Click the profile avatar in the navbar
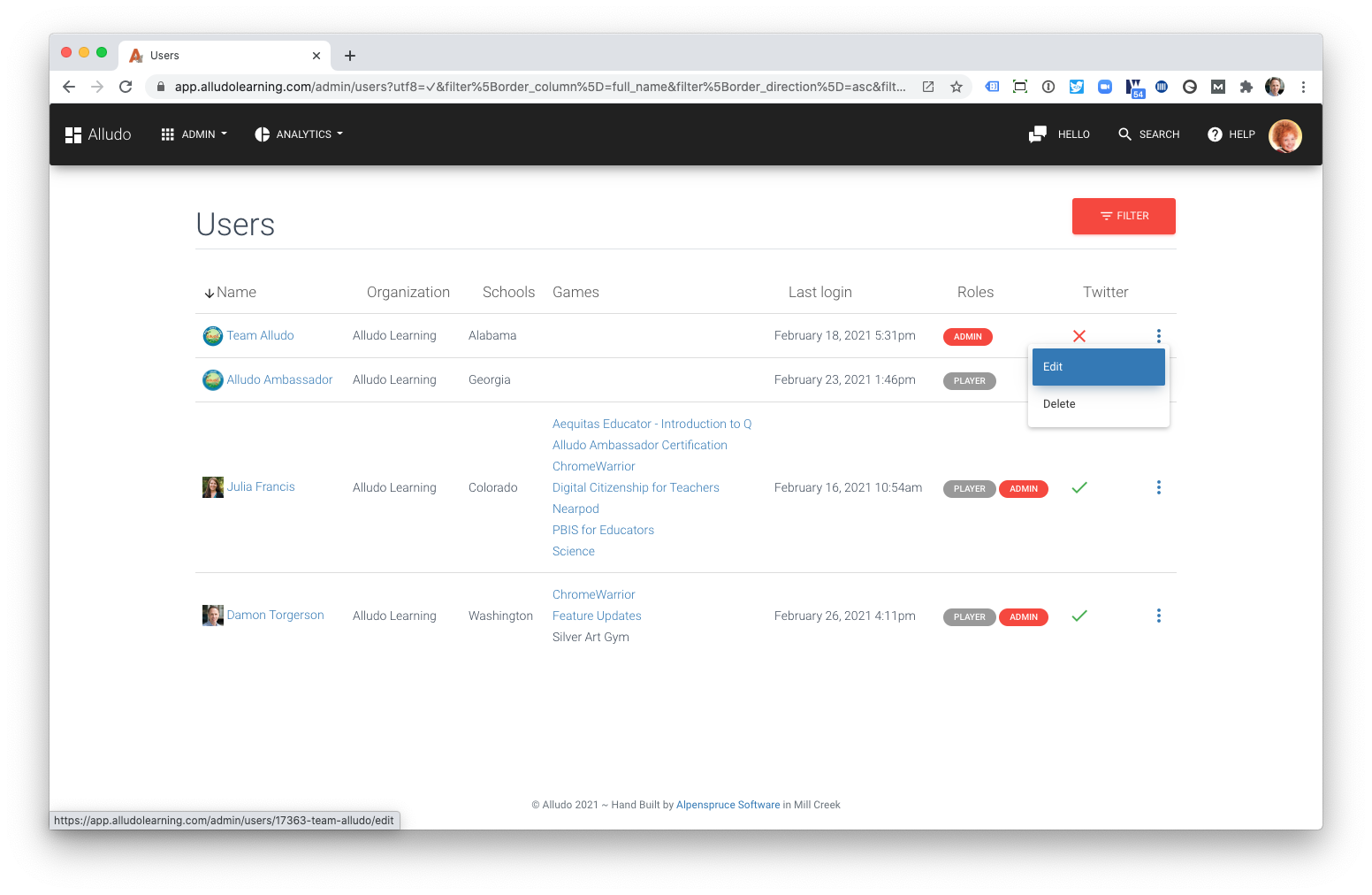1372x895 pixels. (x=1284, y=135)
